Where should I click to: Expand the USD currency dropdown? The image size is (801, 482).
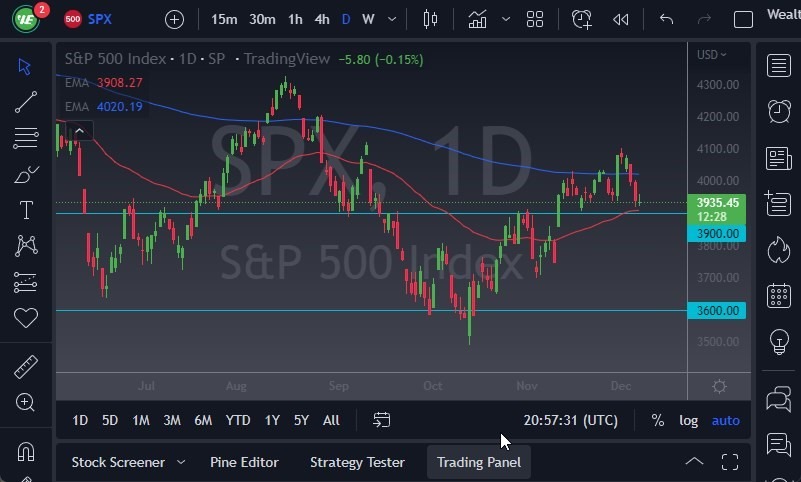coord(711,55)
